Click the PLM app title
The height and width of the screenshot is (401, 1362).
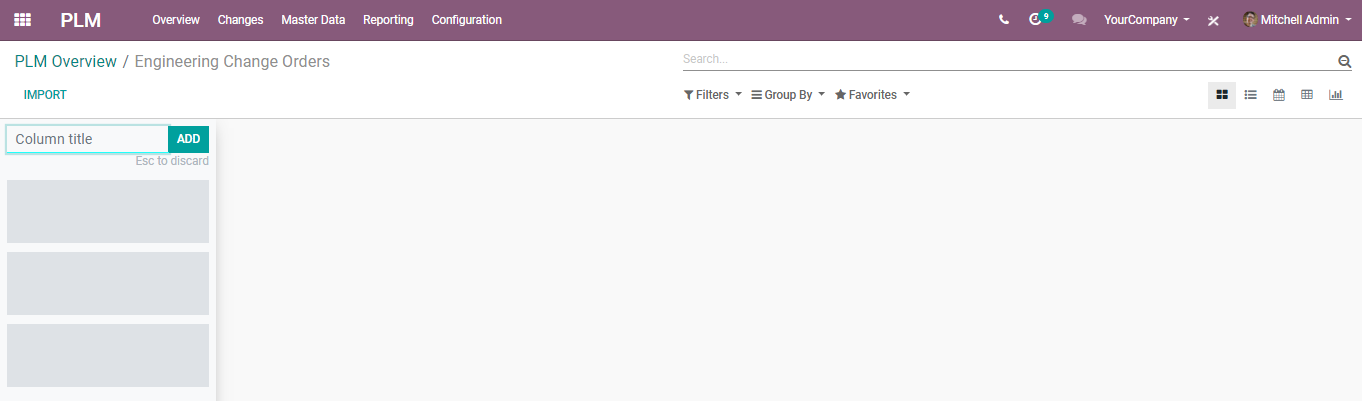point(80,20)
